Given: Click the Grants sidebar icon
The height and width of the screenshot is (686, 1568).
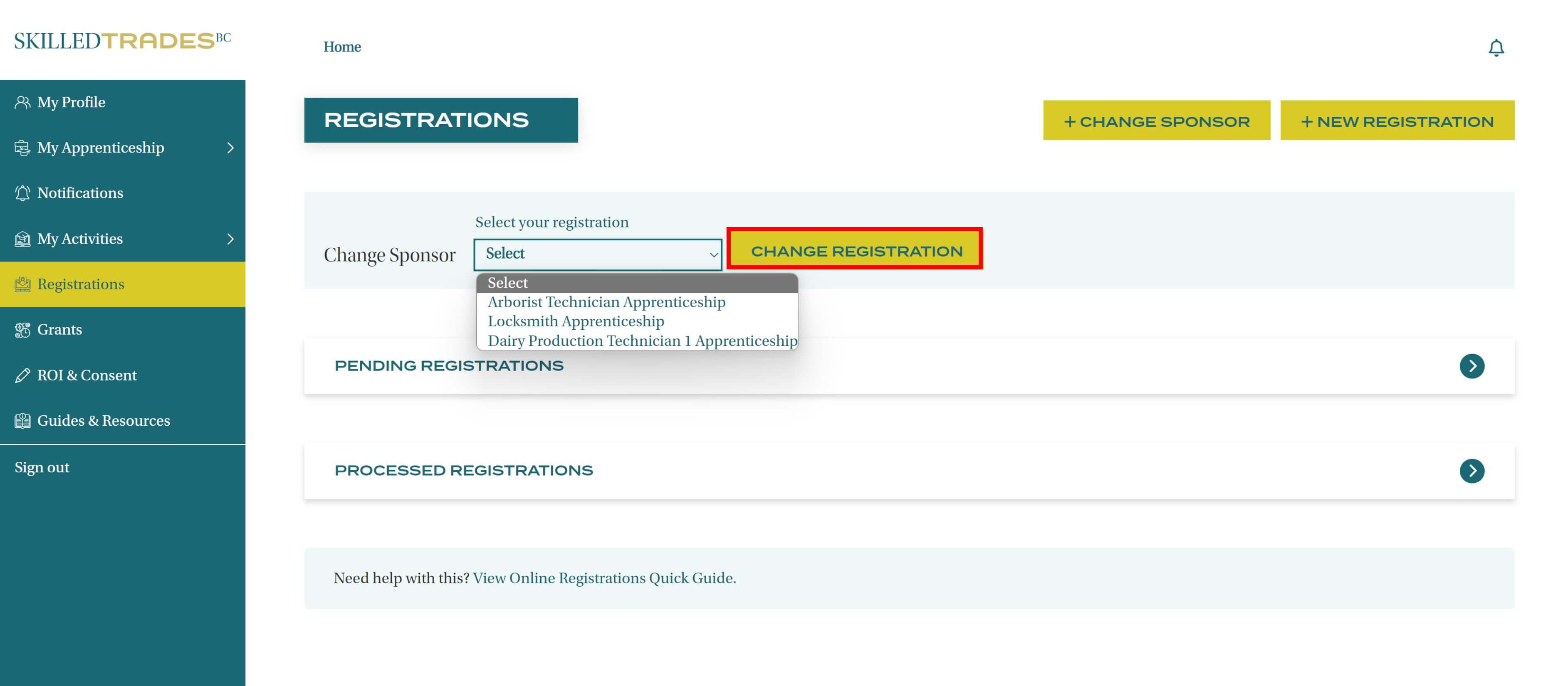Looking at the screenshot, I should coord(22,330).
